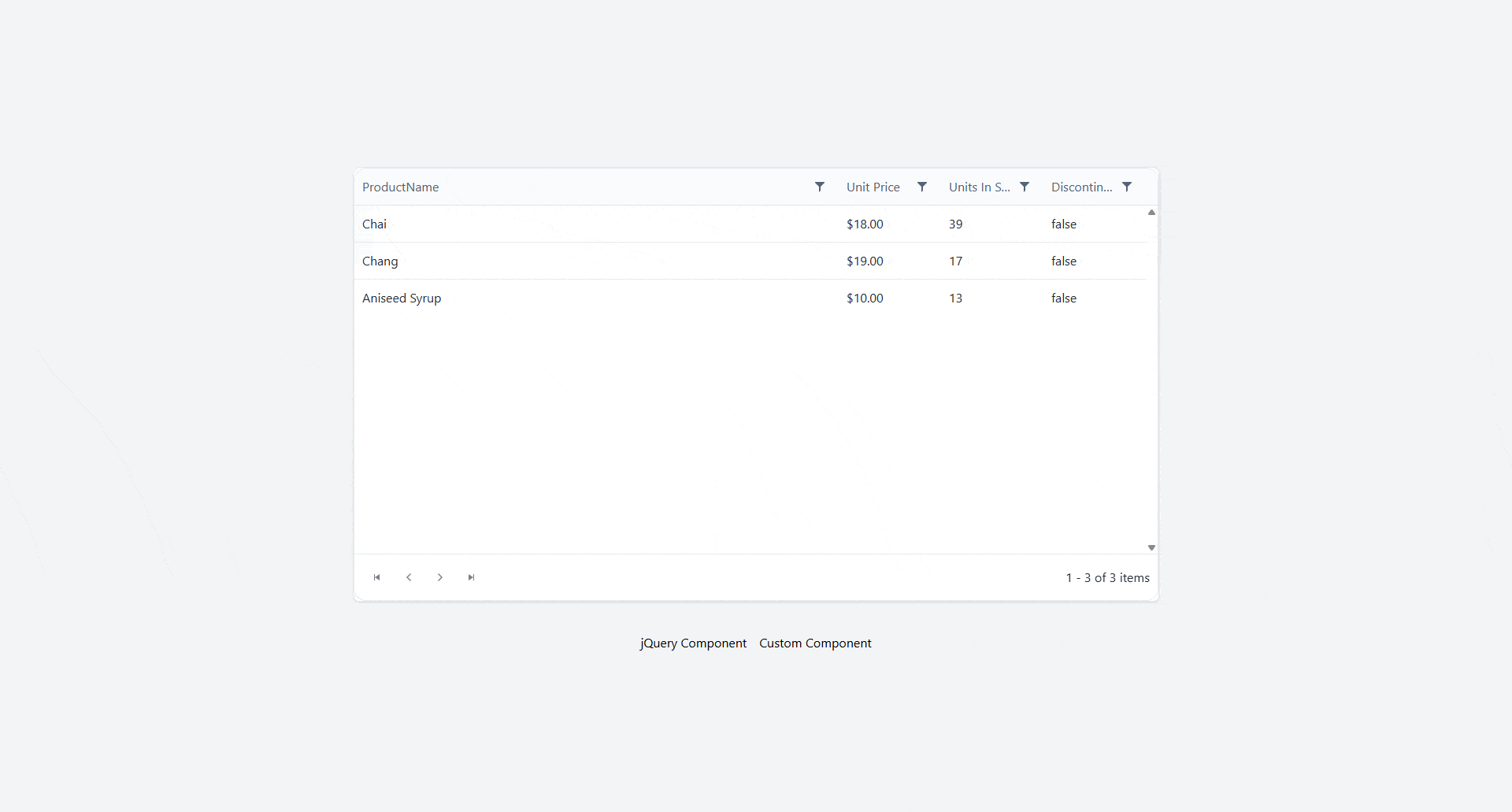Go to the previous page

point(409,577)
